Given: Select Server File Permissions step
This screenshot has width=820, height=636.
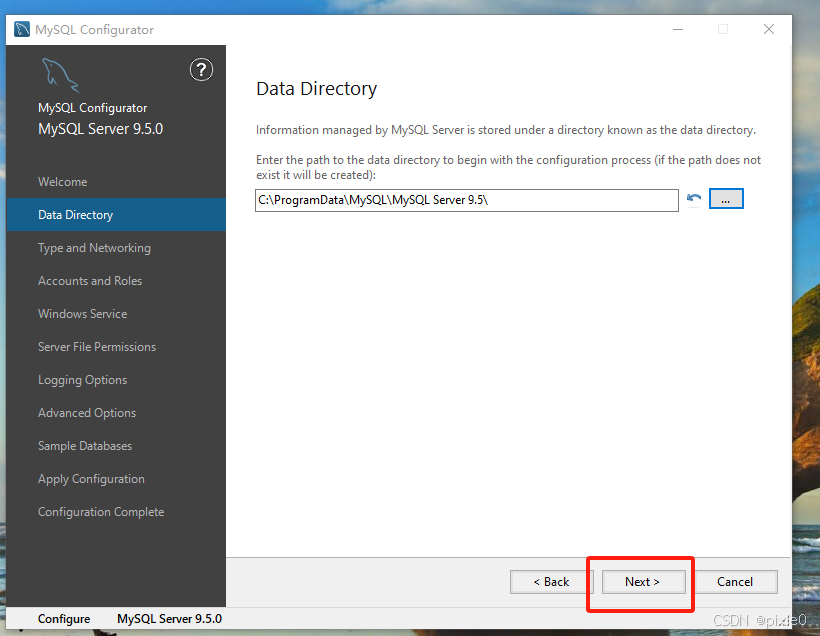Looking at the screenshot, I should point(116,346).
